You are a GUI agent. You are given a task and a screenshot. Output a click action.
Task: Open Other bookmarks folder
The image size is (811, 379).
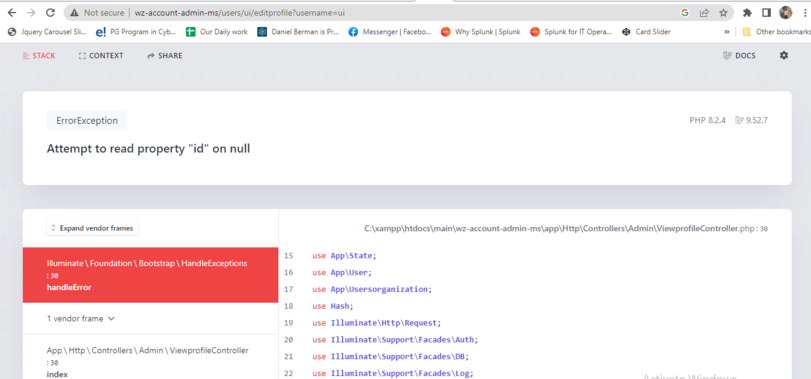point(776,32)
